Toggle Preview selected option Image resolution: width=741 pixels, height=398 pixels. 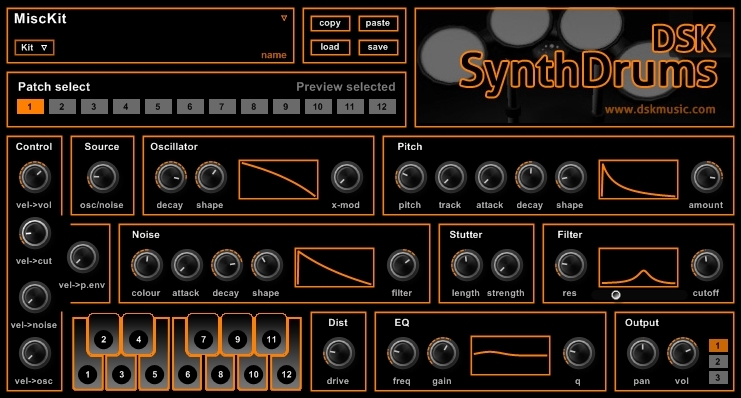[345, 87]
